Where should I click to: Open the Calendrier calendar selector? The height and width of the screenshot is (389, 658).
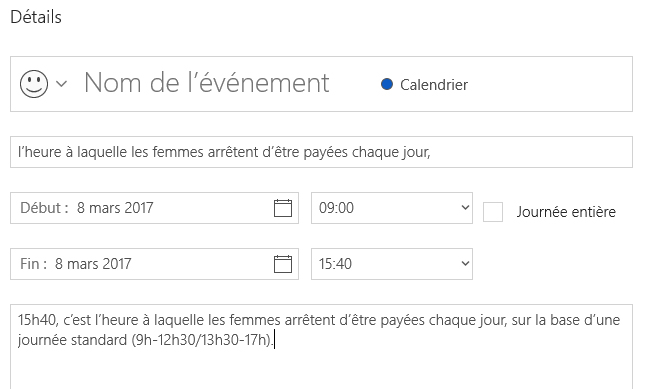(424, 85)
